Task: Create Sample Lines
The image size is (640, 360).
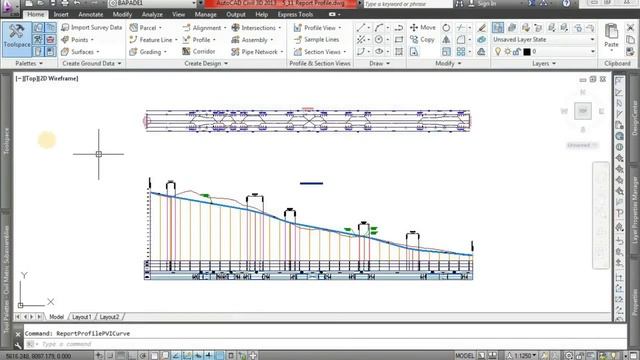Action: tap(316, 40)
